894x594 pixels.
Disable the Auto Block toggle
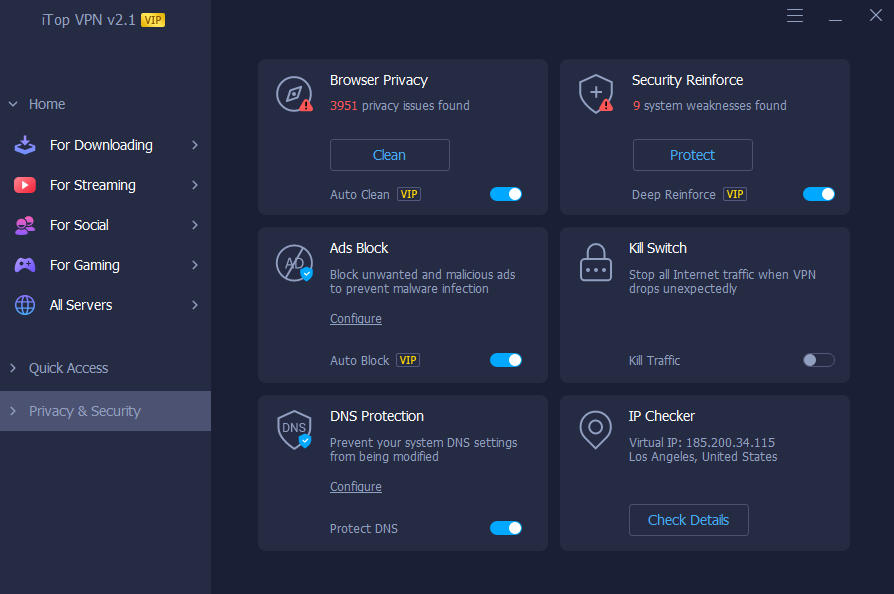[506, 360]
